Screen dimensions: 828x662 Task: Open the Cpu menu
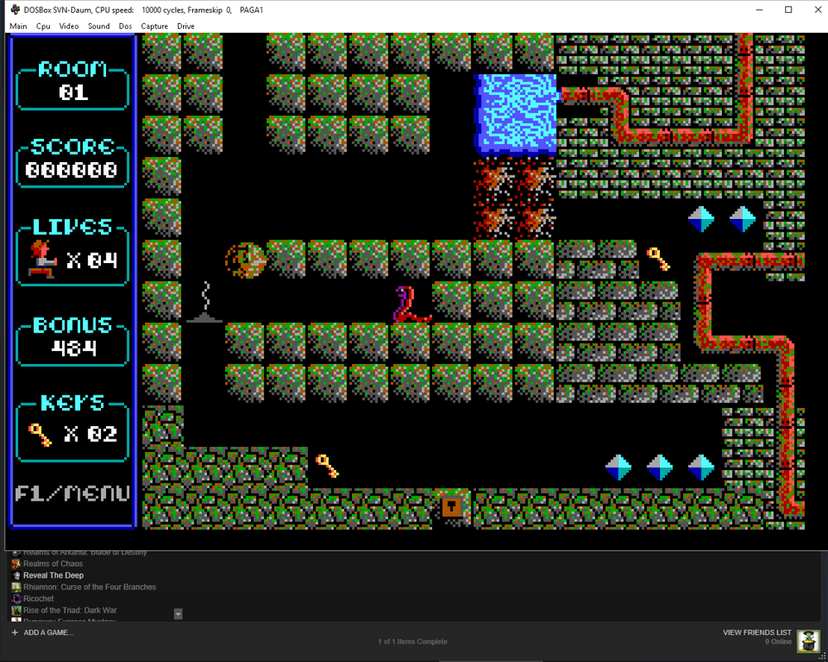(43, 26)
